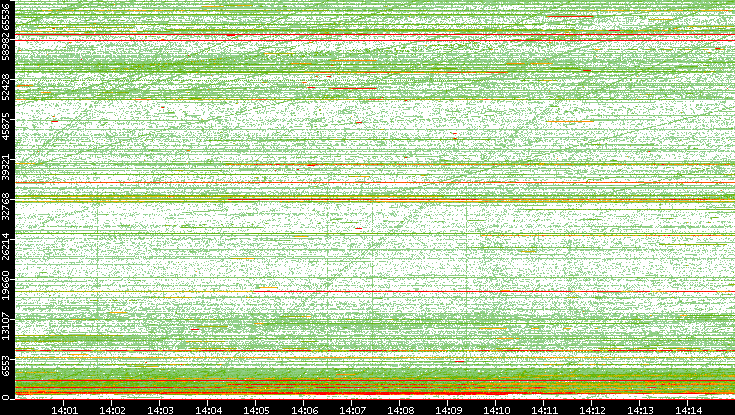Click the 14:12 time axis label
The width and height of the screenshot is (735, 415).
point(592,410)
